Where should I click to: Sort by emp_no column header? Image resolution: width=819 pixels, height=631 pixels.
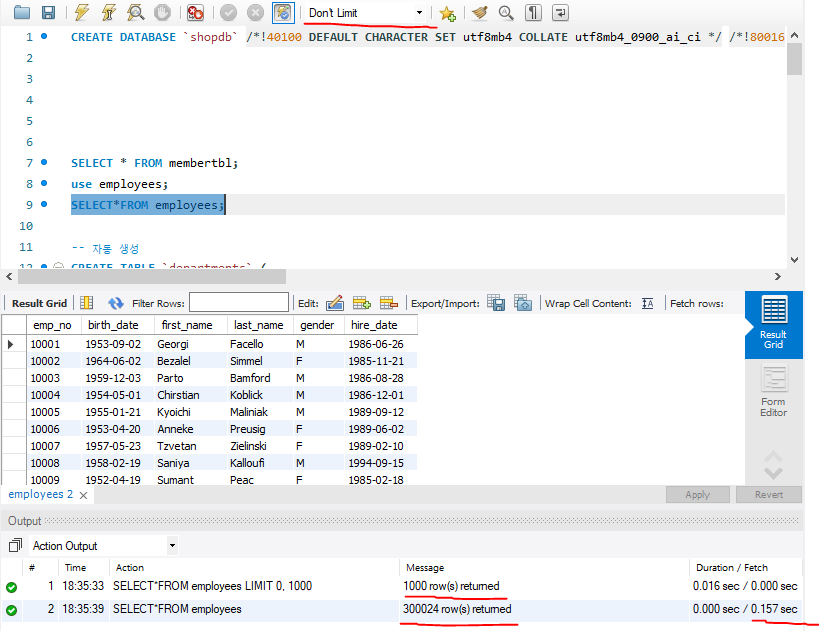click(52, 325)
